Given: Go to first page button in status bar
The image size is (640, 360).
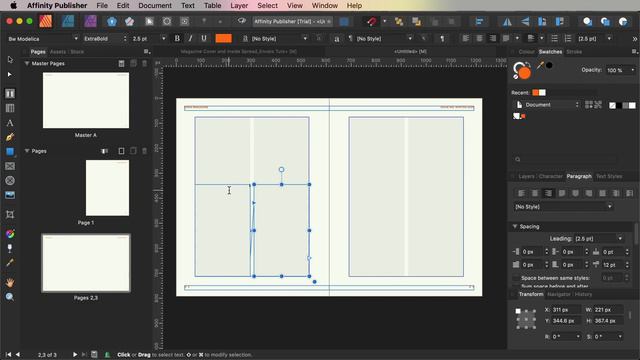Looking at the screenshot, I should (x=8, y=355).
